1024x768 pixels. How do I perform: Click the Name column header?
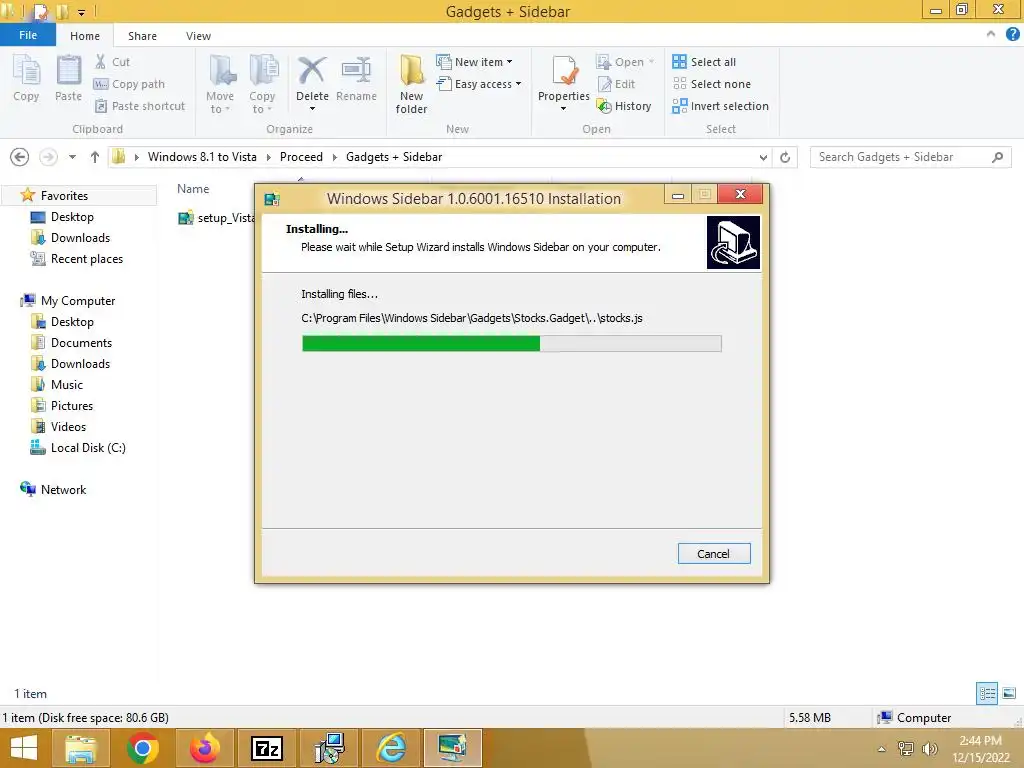[193, 189]
